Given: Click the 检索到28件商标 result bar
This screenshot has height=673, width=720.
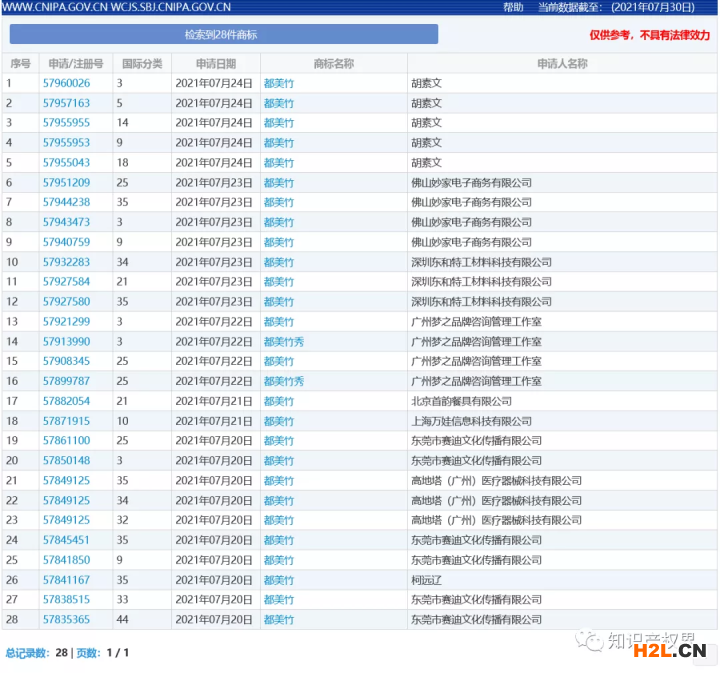Looking at the screenshot, I should coord(221,35).
